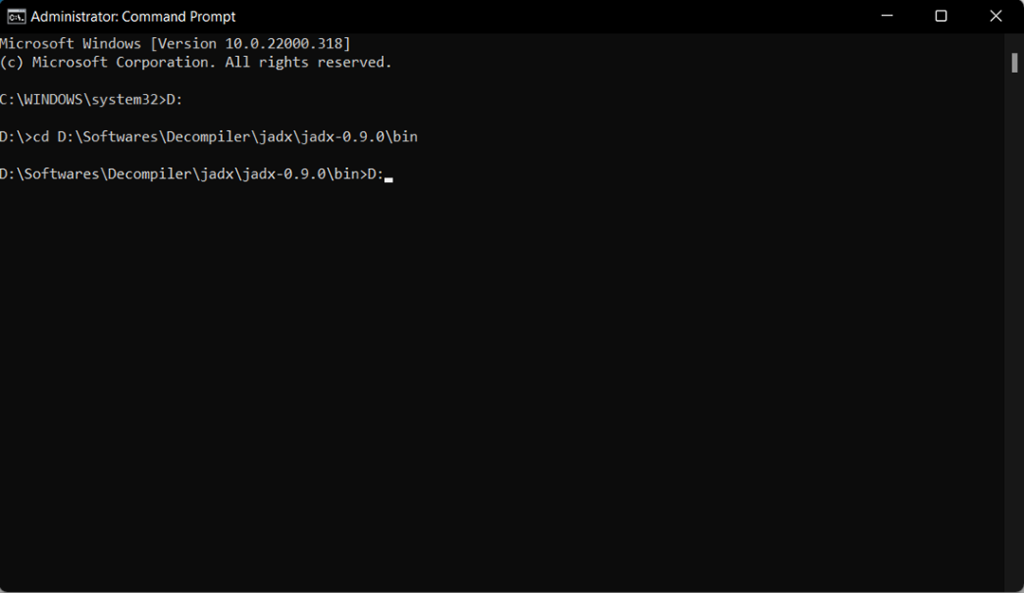
Task: Click the 'Administrator: Command Prompt' title text
Action: point(133,17)
